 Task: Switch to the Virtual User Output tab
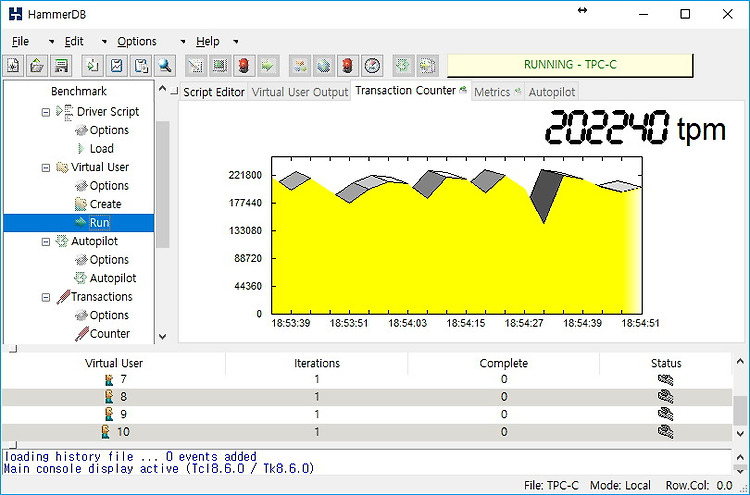point(299,92)
